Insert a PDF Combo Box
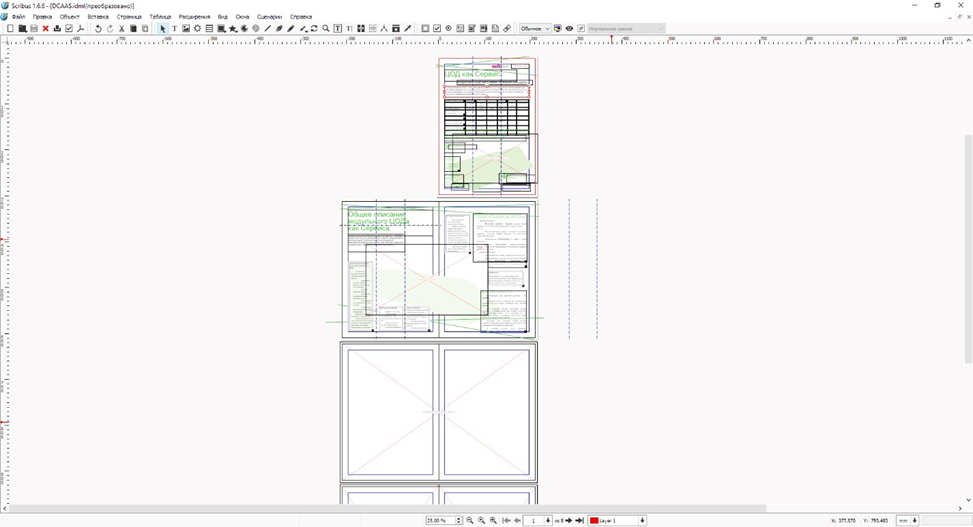The image size is (973, 527). pos(472,29)
